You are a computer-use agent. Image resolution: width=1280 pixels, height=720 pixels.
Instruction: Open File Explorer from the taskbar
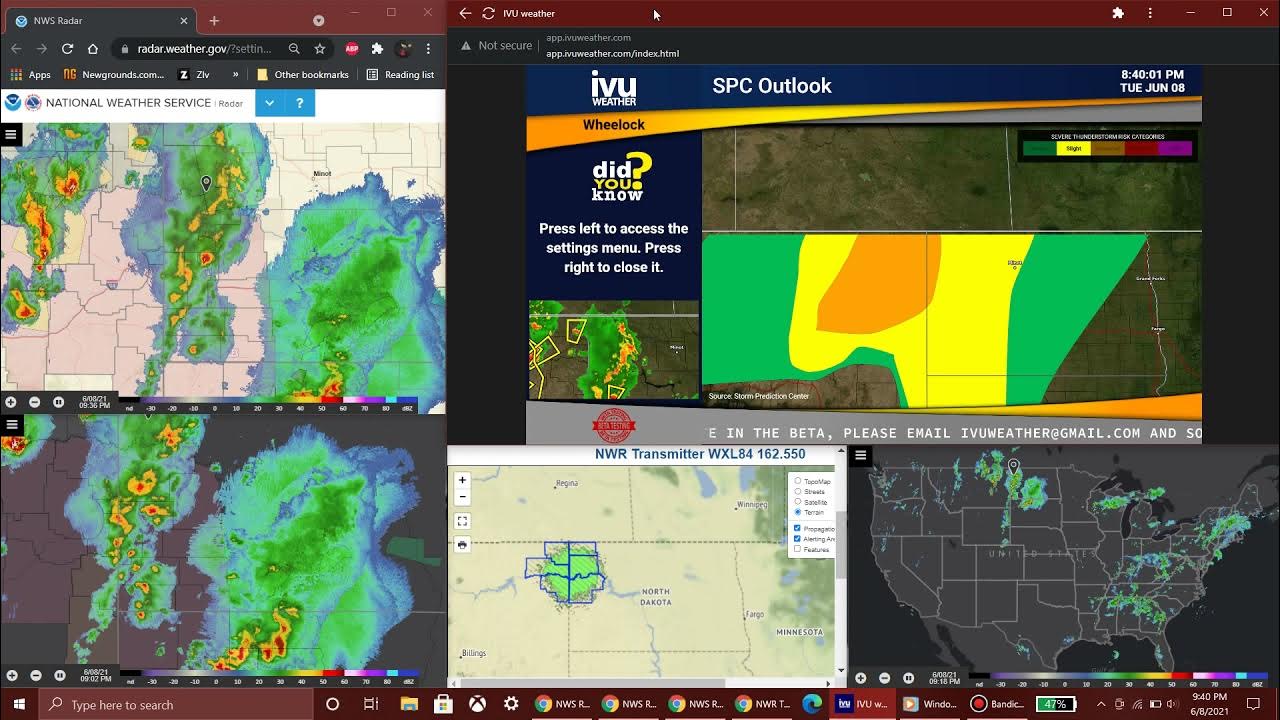coord(409,704)
